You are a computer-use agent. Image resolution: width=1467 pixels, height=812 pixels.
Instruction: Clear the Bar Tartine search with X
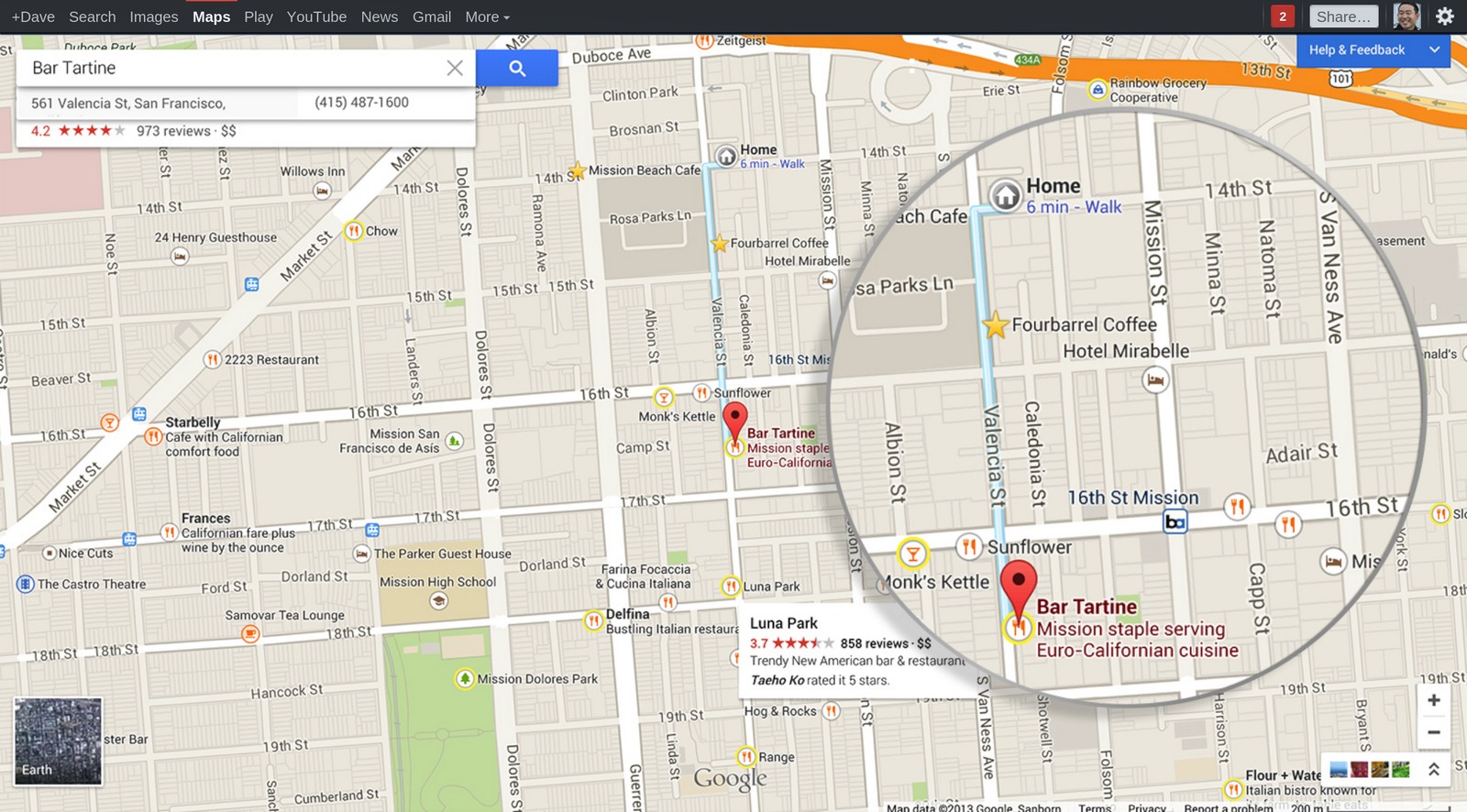tap(455, 68)
